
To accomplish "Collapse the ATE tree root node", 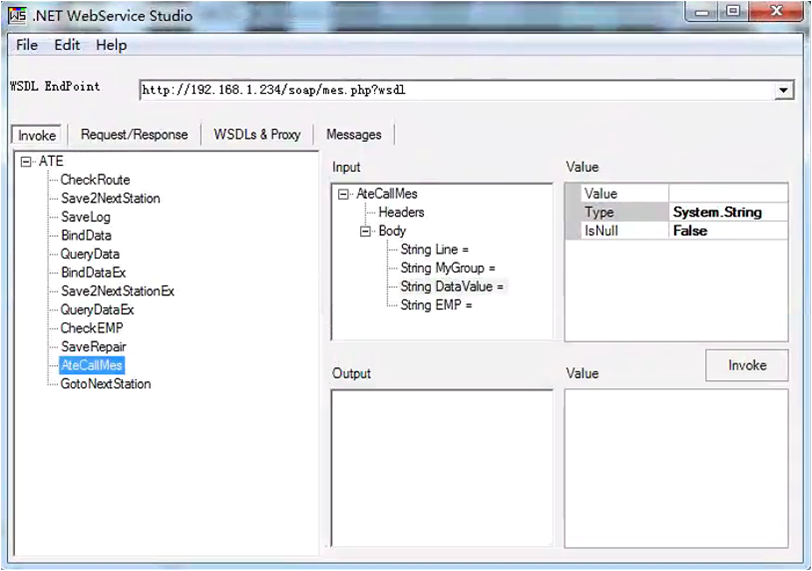I will pyautogui.click(x=26, y=161).
